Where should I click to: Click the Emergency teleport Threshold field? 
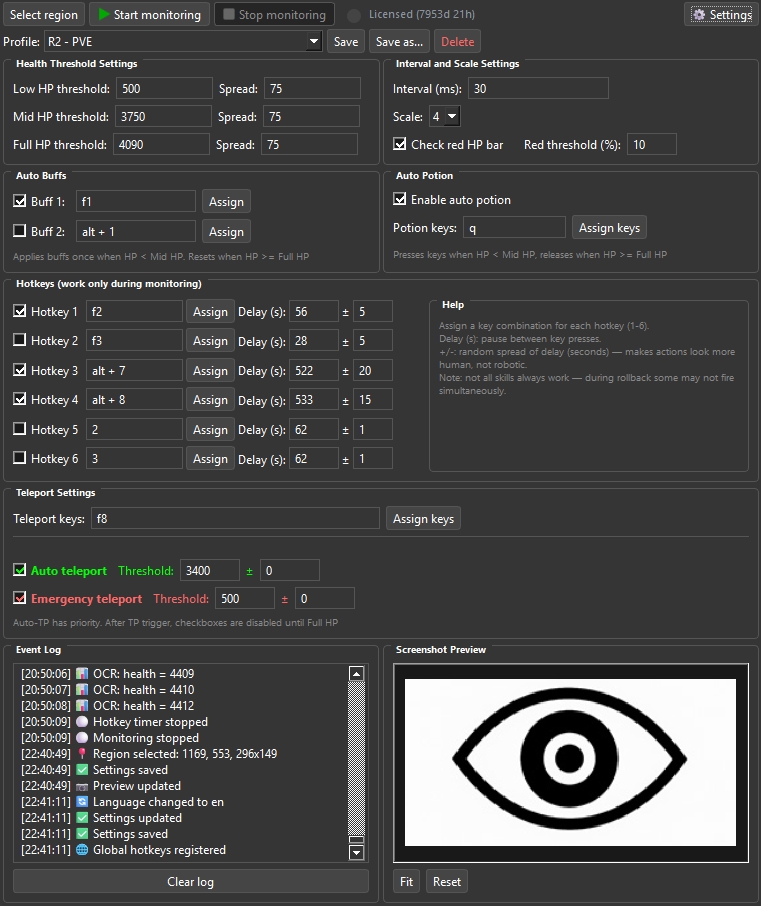pos(244,598)
